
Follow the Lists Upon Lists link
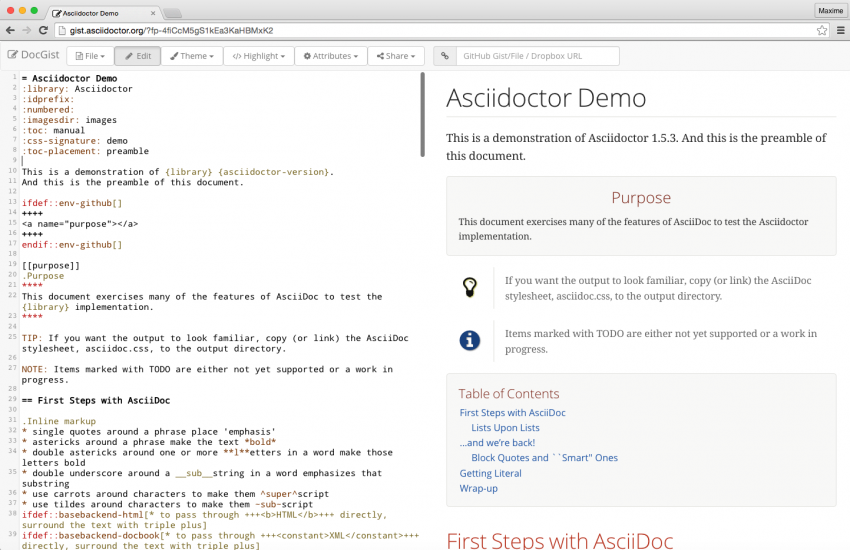click(505, 428)
